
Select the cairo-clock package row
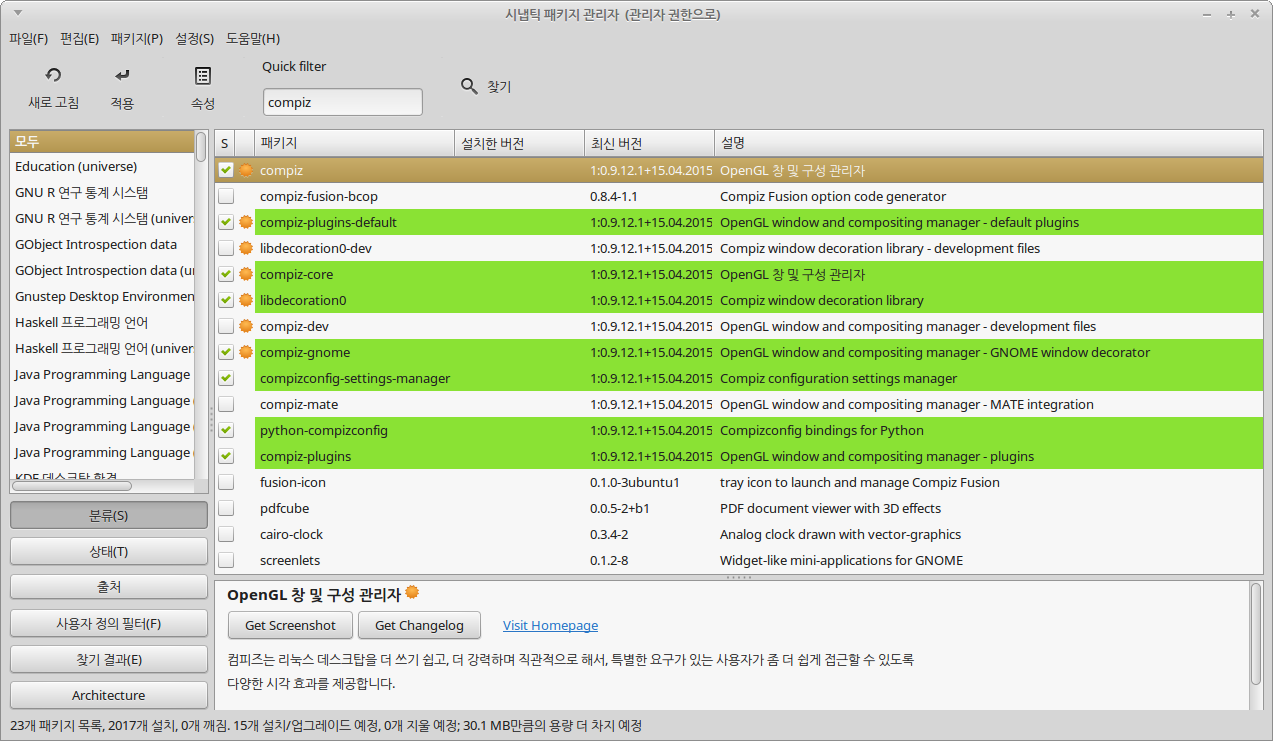[x=738, y=534]
